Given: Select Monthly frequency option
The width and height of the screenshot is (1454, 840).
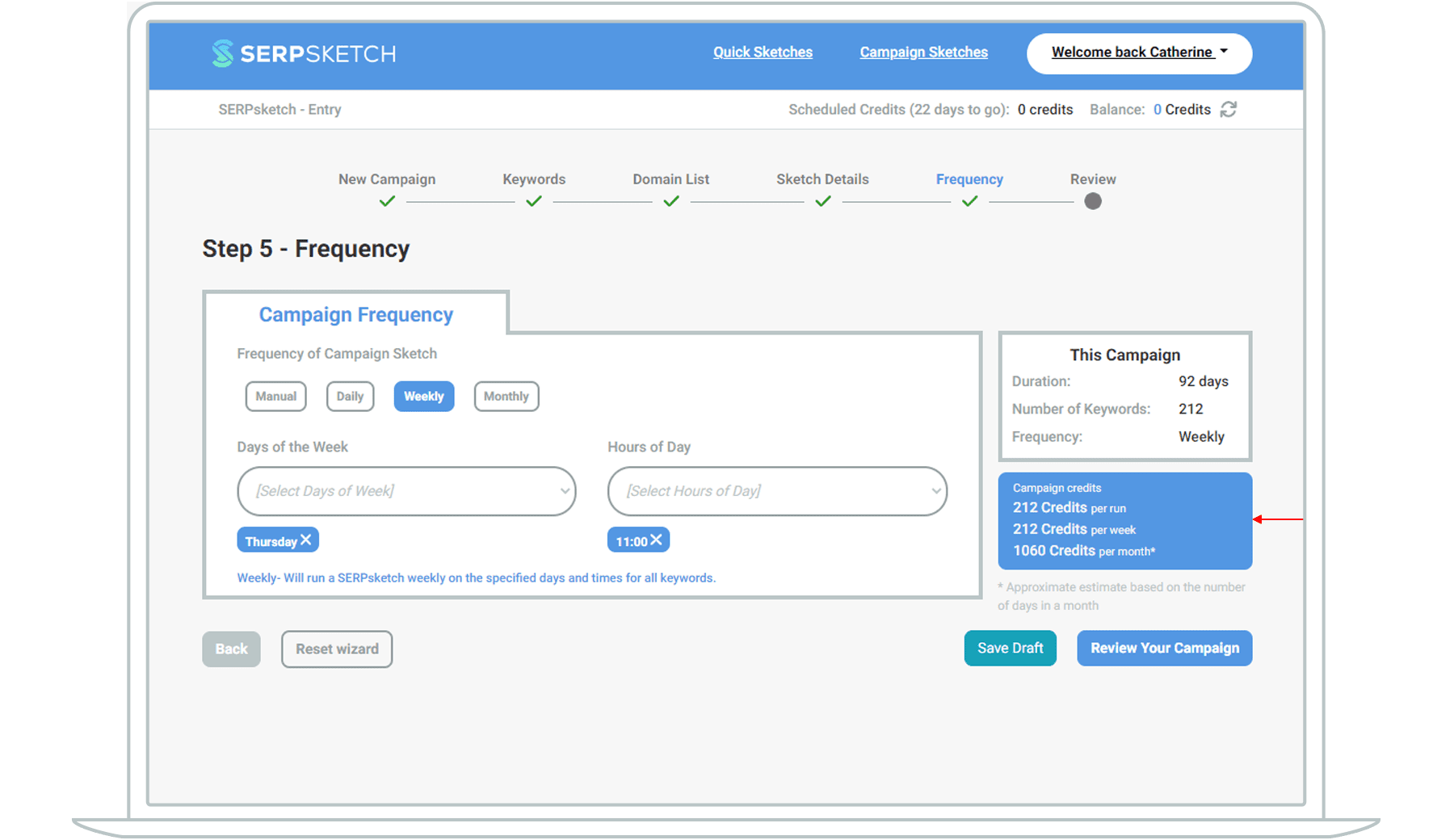Looking at the screenshot, I should 506,397.
